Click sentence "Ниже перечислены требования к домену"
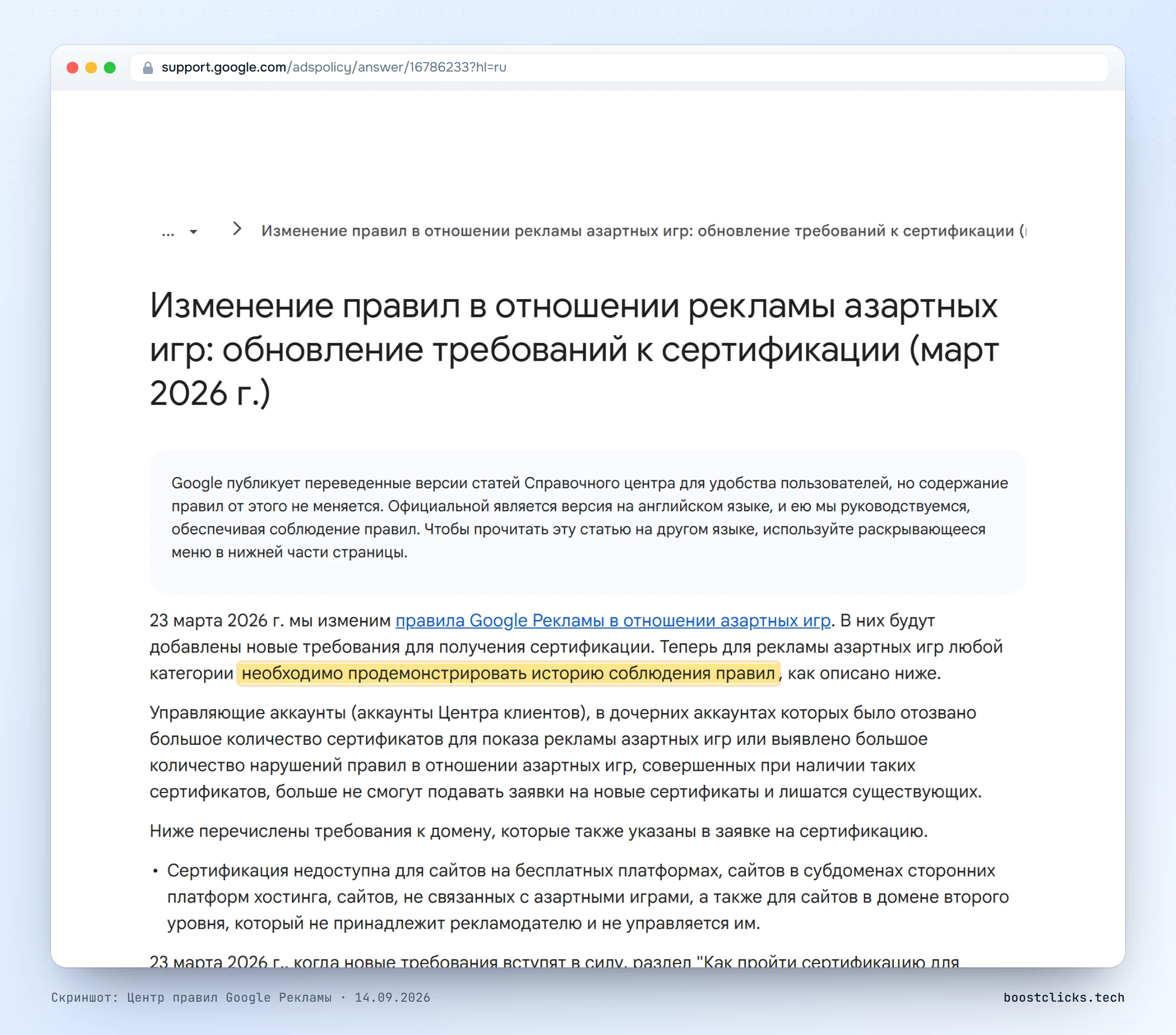 coord(539,831)
